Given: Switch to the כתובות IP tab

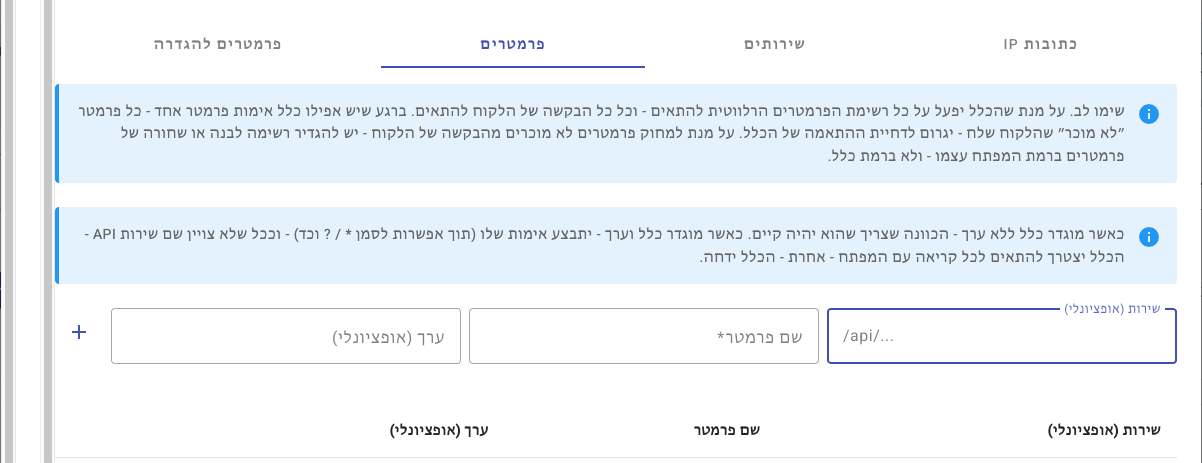Looking at the screenshot, I should (x=1040, y=45).
